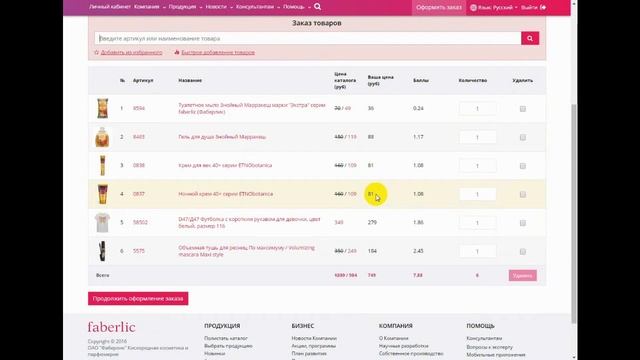Image resolution: width=640 pixels, height=360 pixels.
Task: Tick delete checkbox for eye cream row 3
Action: (x=522, y=166)
